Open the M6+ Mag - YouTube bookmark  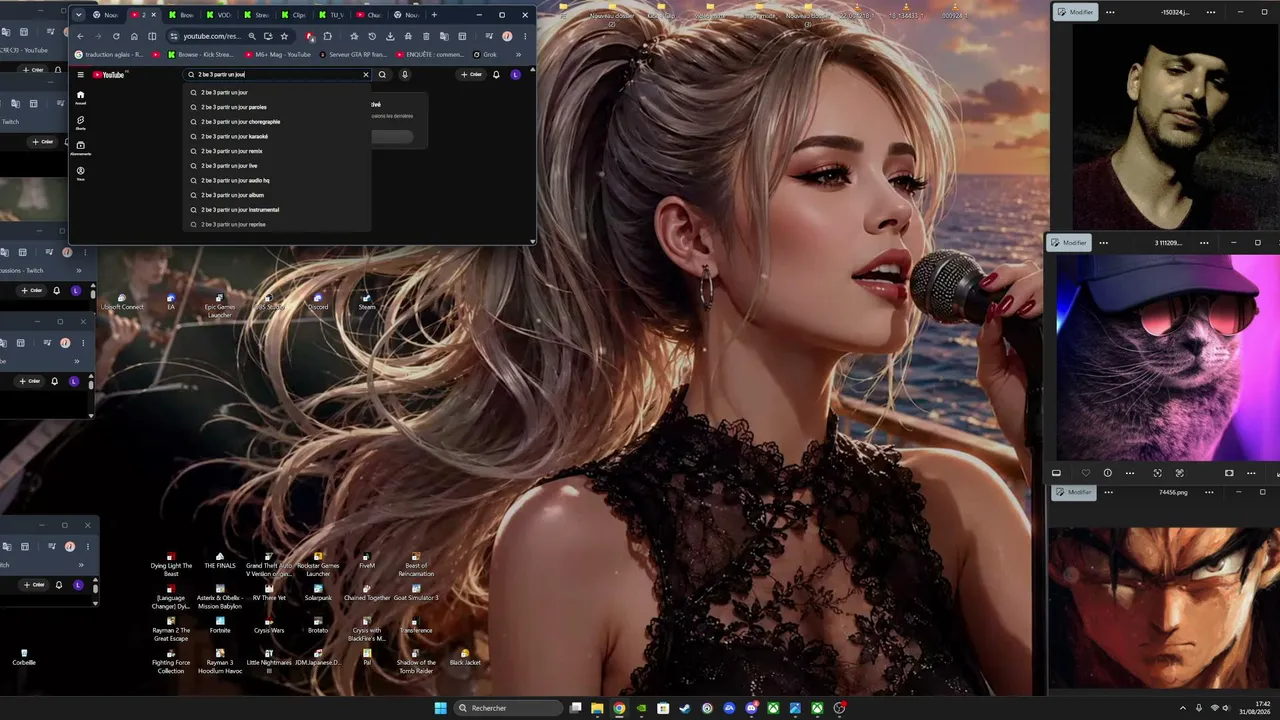pyautogui.click(x=279, y=55)
